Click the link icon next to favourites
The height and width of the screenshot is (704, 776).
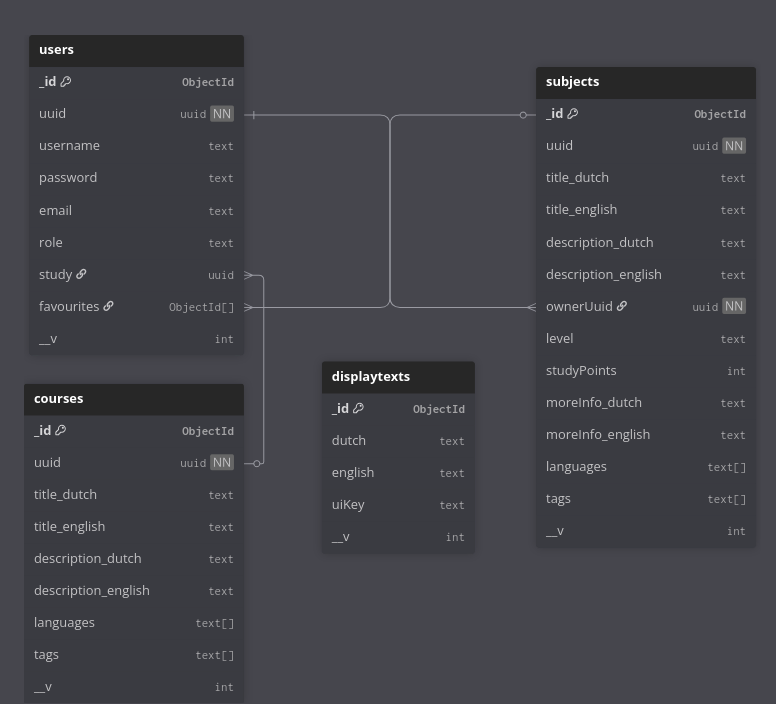[x=108, y=307]
